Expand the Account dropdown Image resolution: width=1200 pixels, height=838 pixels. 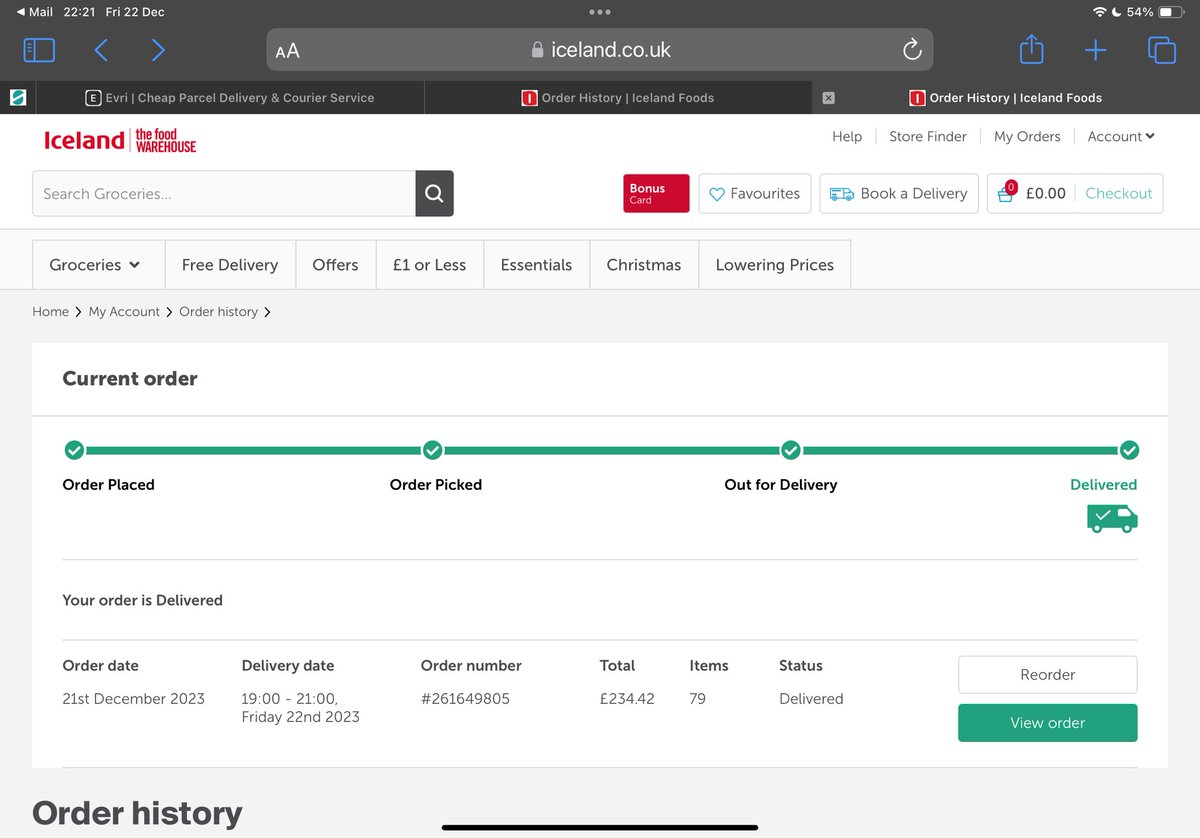pos(1121,137)
